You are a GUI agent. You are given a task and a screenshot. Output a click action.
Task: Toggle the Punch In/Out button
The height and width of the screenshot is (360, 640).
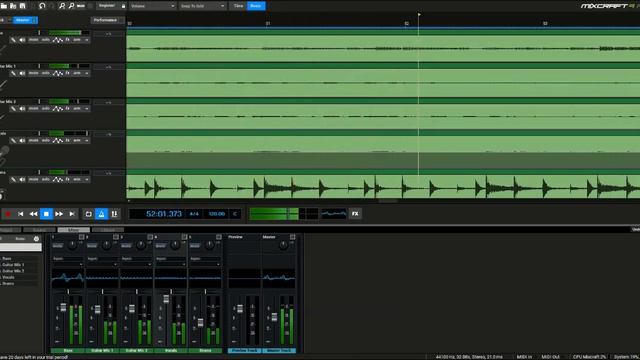pyautogui.click(x=114, y=214)
